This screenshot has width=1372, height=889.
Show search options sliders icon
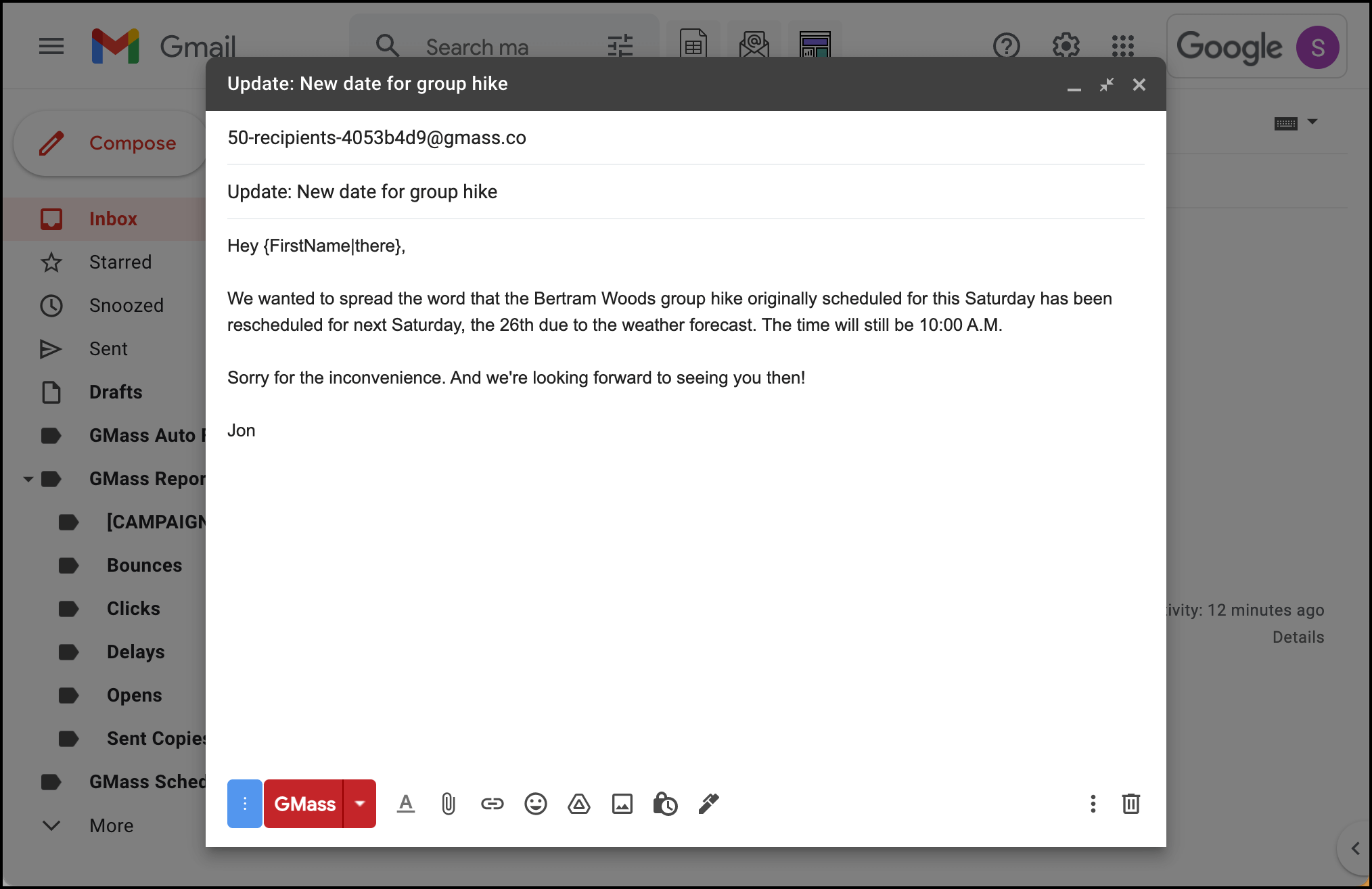click(x=620, y=46)
